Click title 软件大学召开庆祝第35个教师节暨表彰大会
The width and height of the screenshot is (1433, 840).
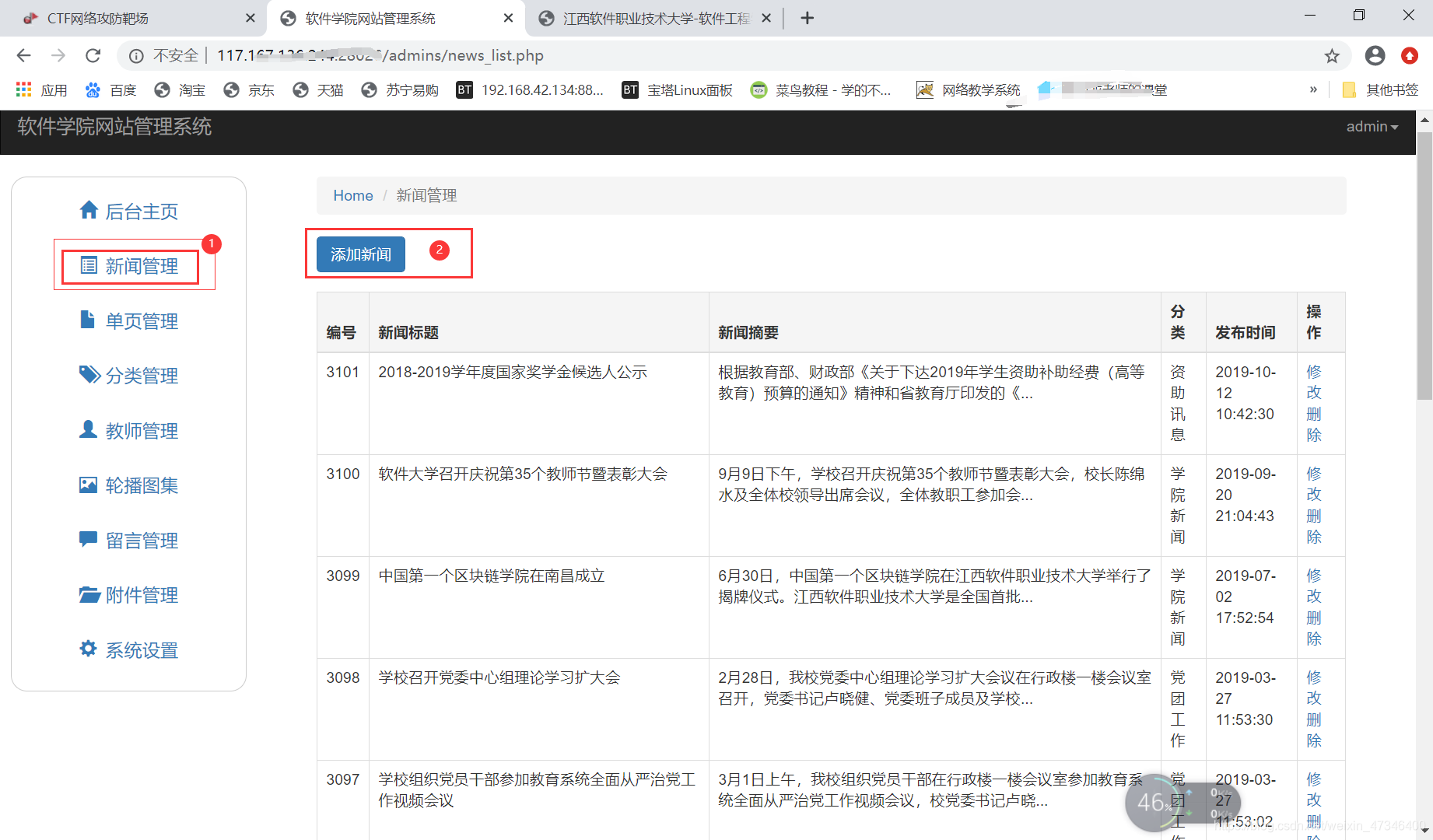523,474
